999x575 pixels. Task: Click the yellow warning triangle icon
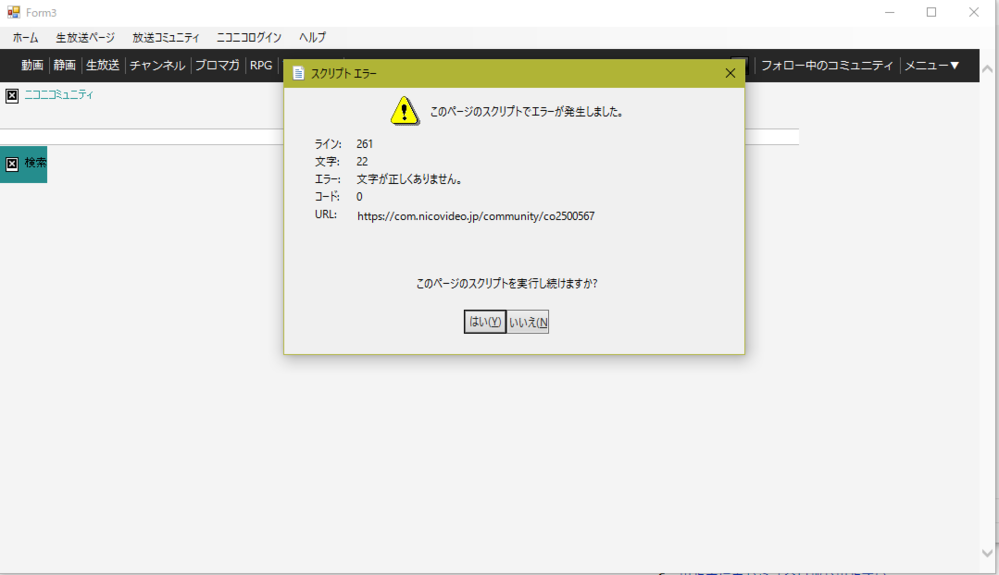coord(404,111)
